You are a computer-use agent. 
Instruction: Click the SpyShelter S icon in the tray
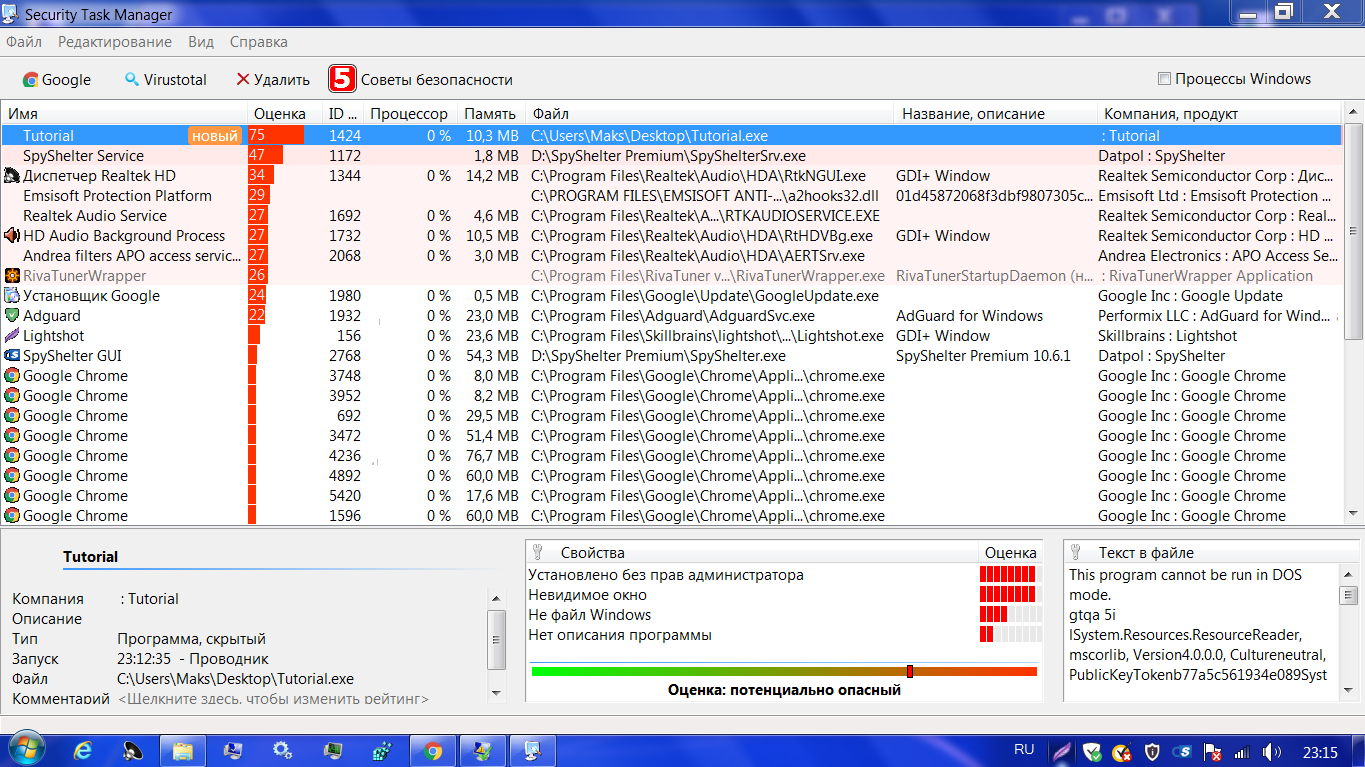[x=1183, y=751]
